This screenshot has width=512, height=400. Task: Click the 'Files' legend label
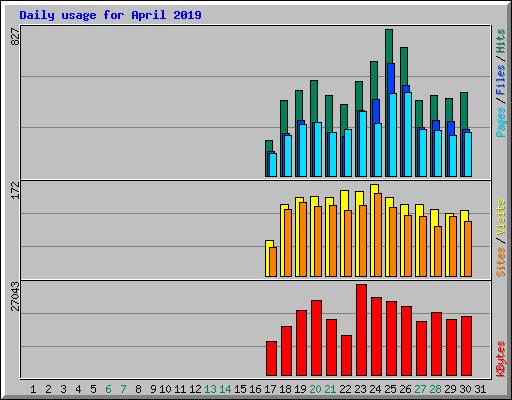pos(501,80)
